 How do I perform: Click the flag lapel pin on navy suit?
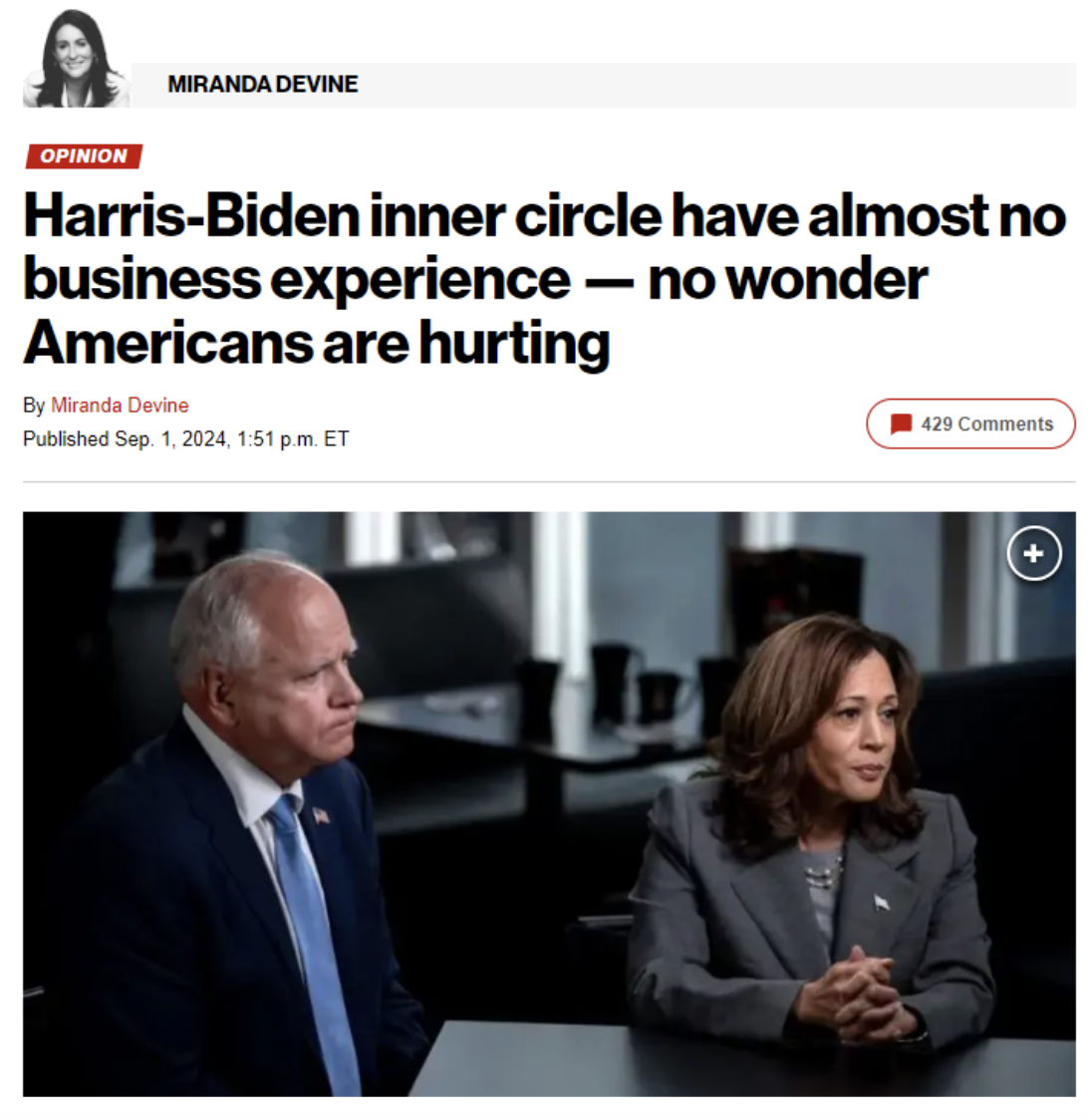click(x=321, y=815)
